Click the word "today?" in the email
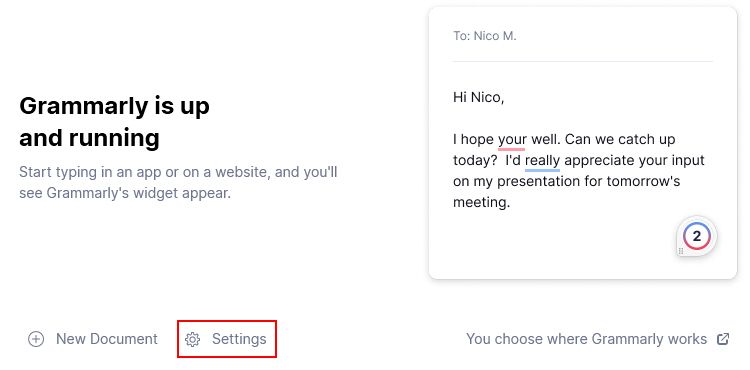Image resolution: width=750 pixels, height=370 pixels. coord(475,161)
